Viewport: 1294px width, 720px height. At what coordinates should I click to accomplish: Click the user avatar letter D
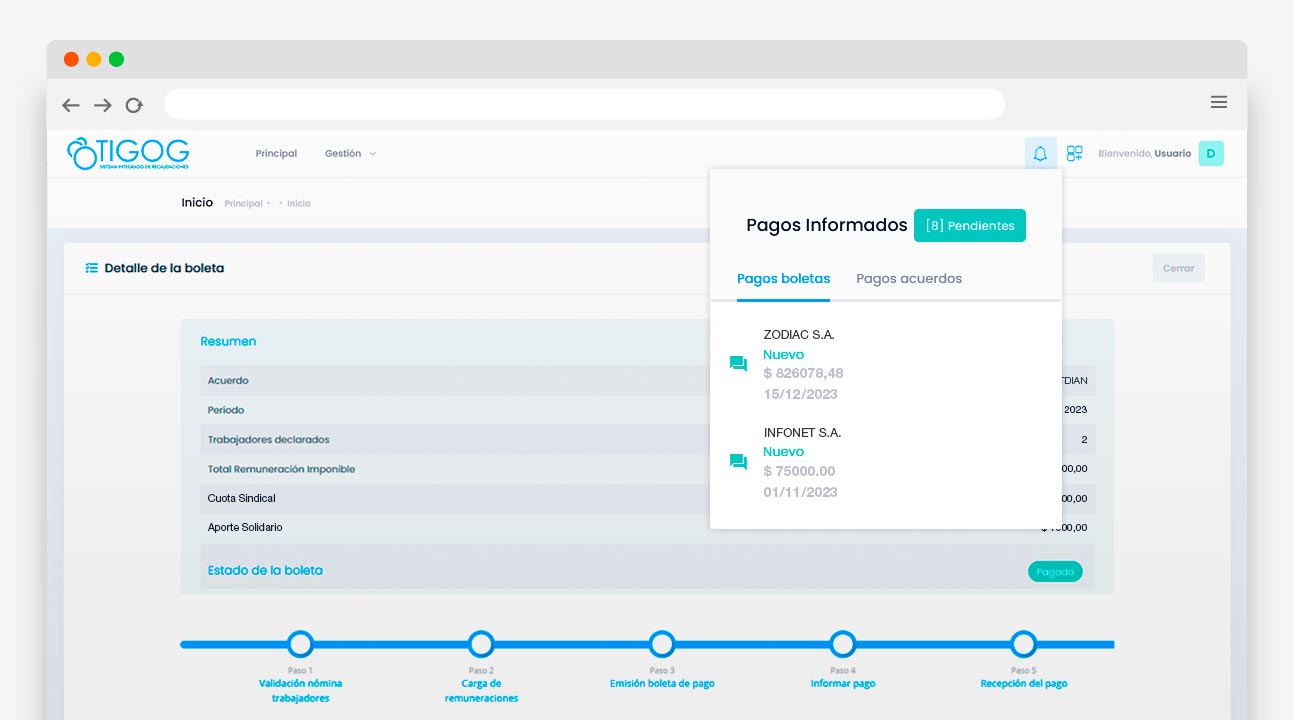(x=1211, y=153)
